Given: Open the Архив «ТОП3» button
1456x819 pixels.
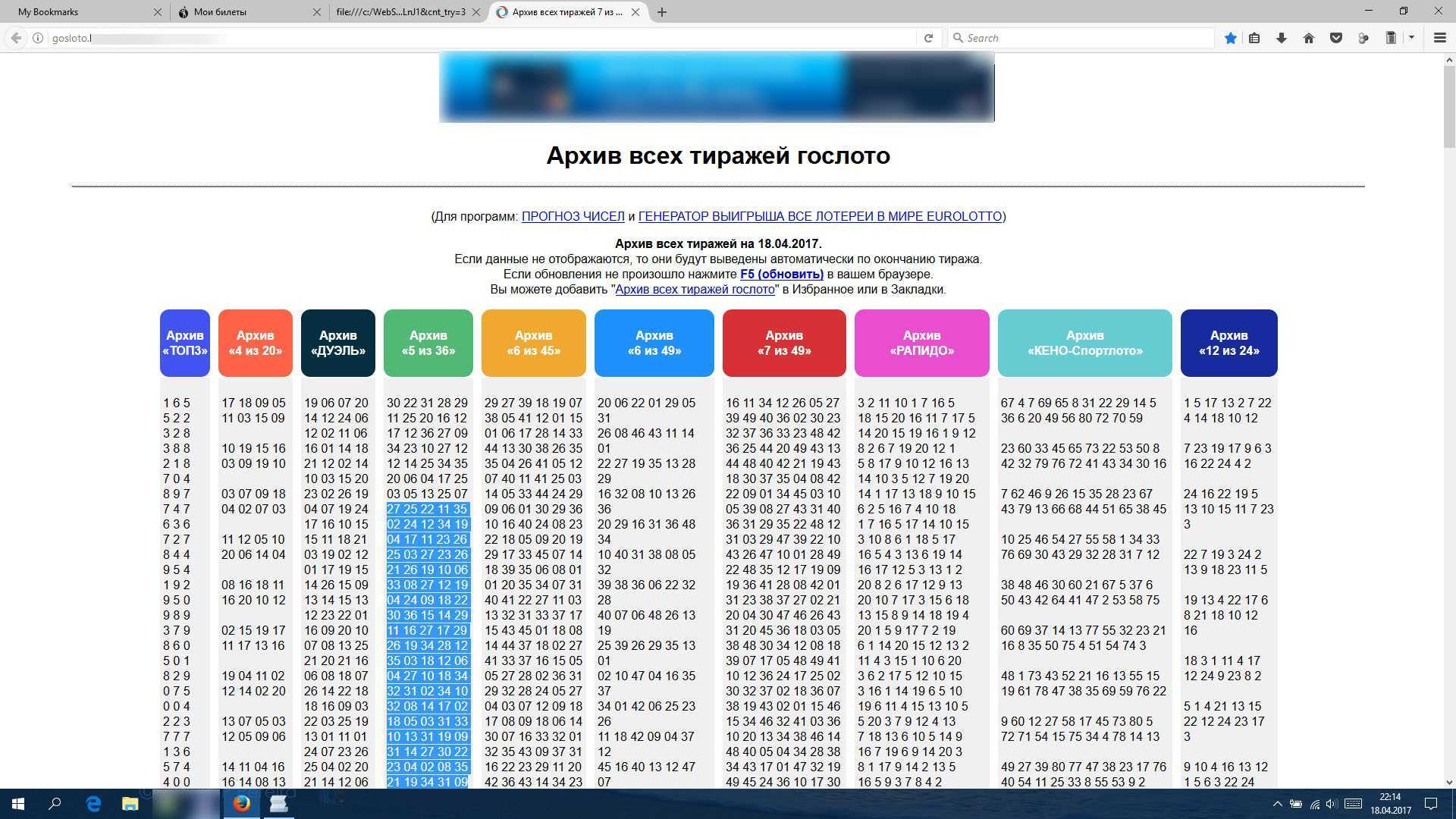Looking at the screenshot, I should 185,343.
